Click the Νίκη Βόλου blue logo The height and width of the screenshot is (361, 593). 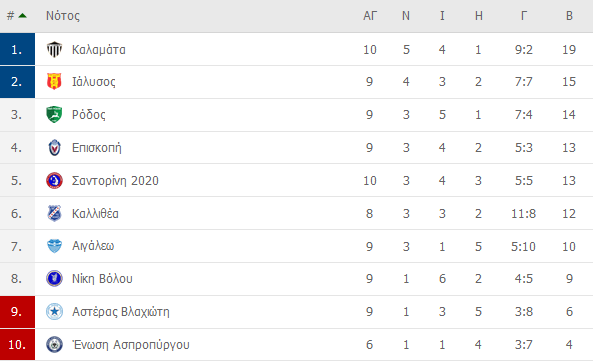(x=54, y=279)
